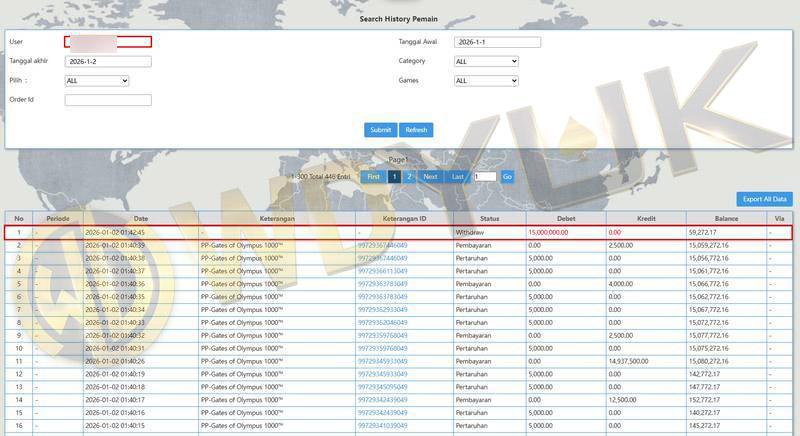The height and width of the screenshot is (436, 800).
Task: Click the Next page button
Action: pos(430,176)
